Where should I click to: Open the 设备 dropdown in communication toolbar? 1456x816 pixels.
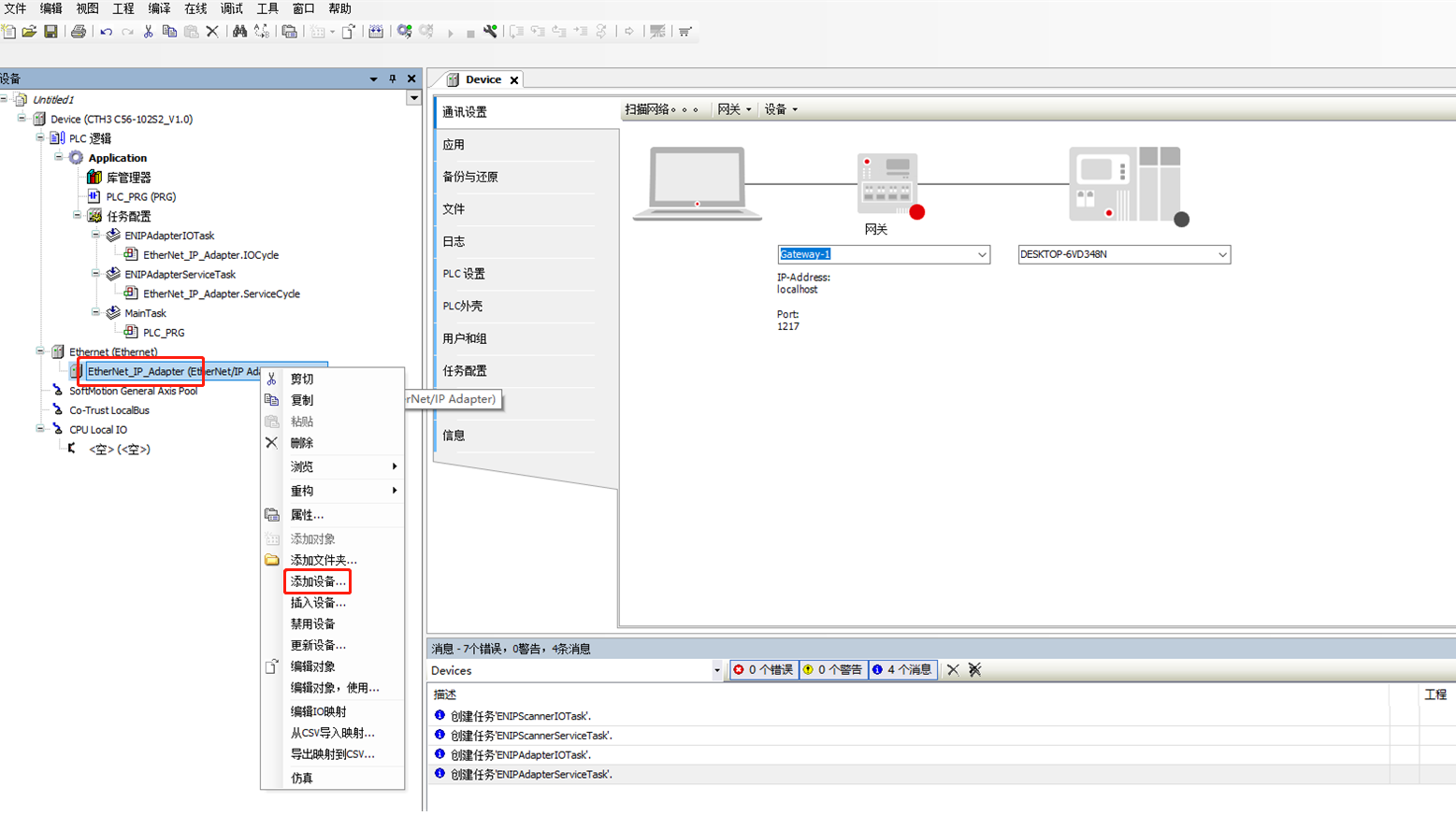pos(781,109)
